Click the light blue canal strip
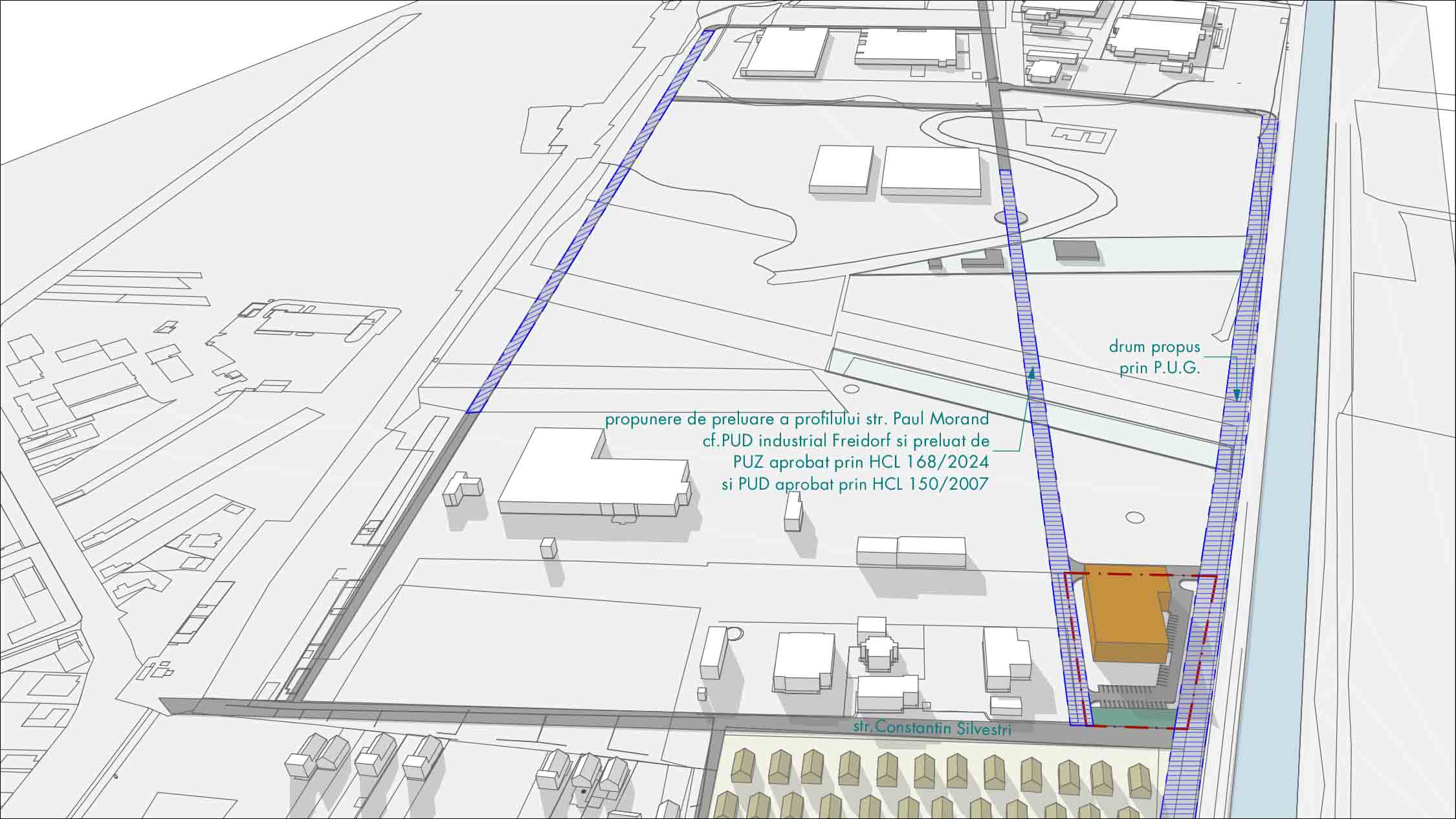Screen dimensions: 1456x819 [1294, 388]
